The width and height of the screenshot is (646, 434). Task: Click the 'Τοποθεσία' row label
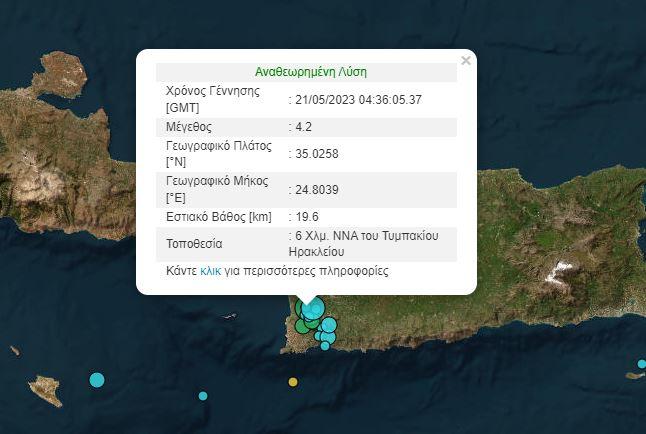coord(194,243)
